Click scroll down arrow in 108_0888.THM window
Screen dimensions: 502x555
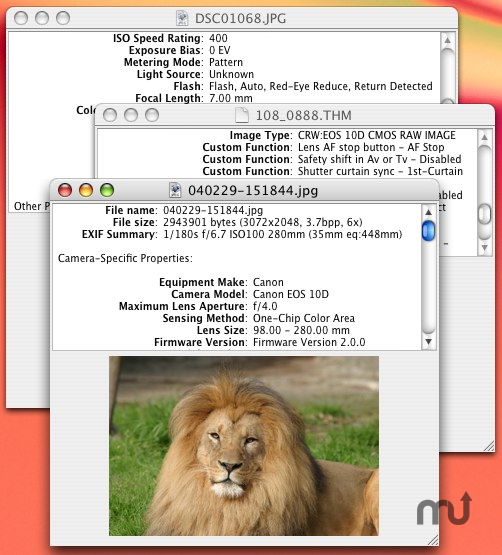[484, 247]
